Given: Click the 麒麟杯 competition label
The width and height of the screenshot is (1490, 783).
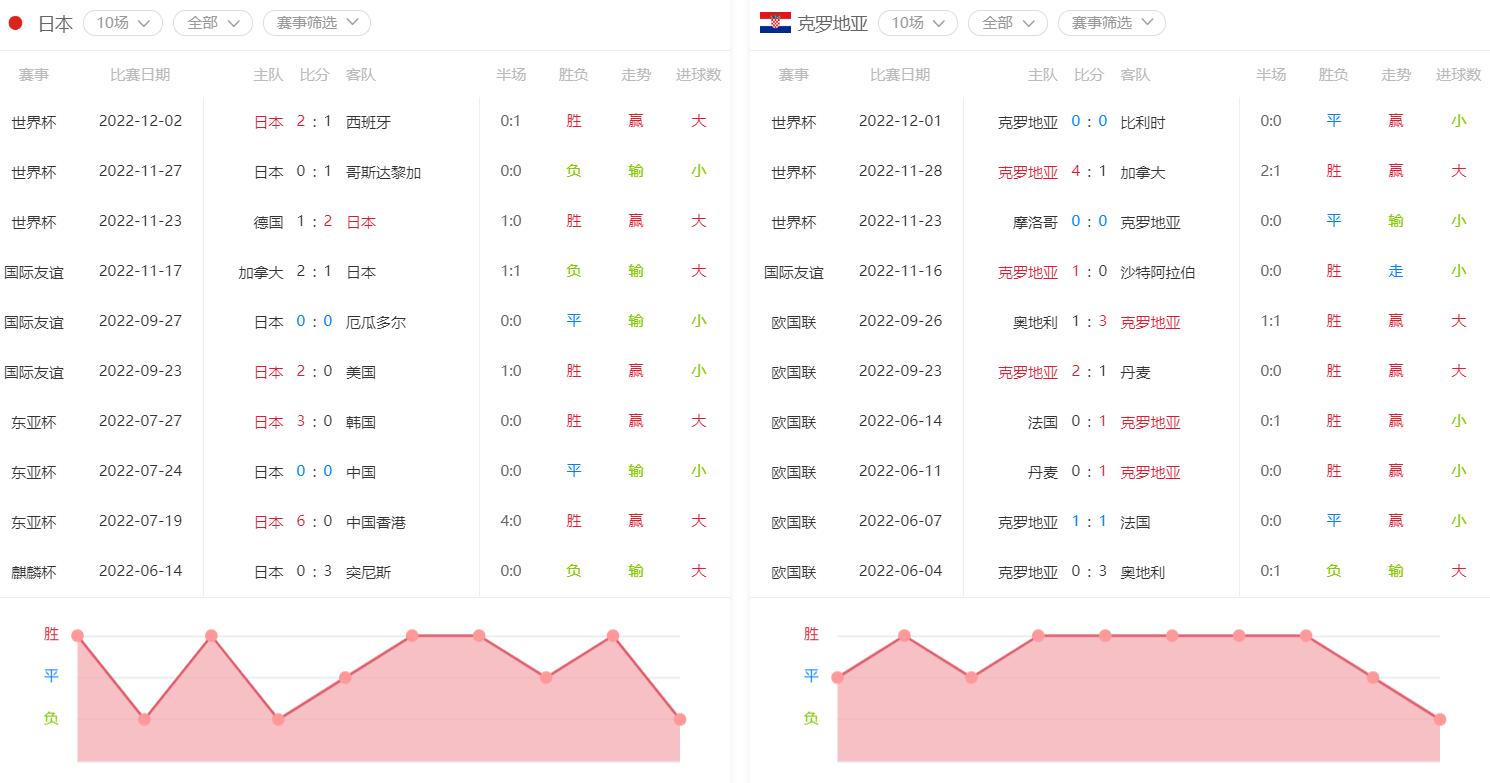Looking at the screenshot, I should 34,572.
